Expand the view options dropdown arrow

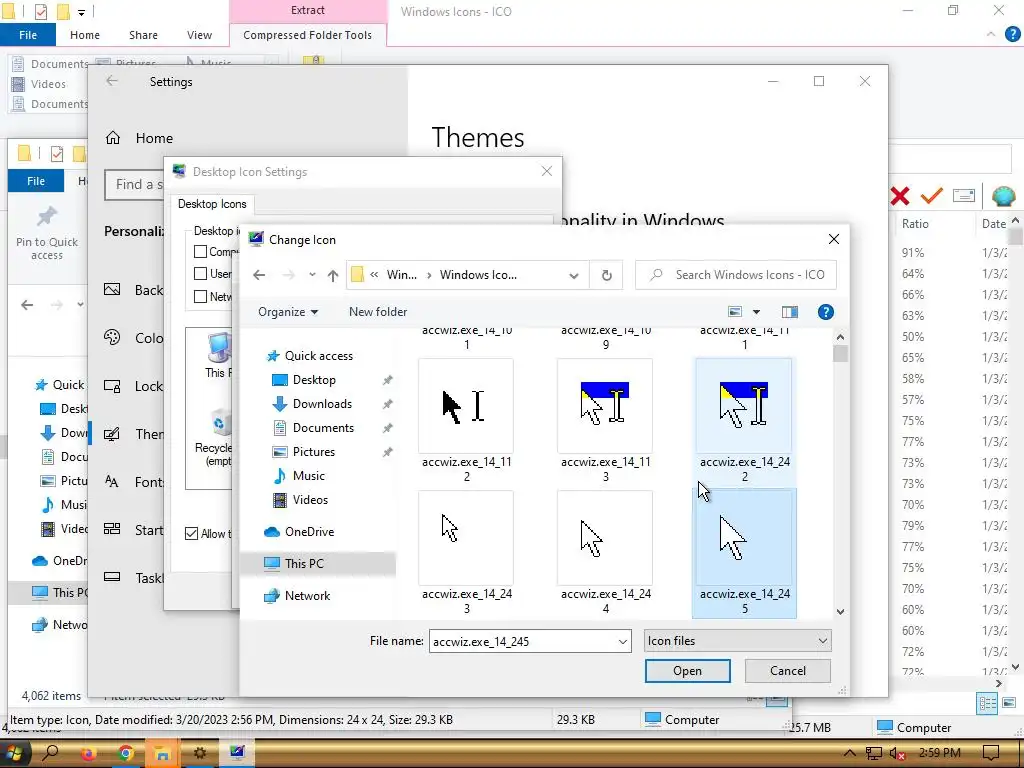756,312
